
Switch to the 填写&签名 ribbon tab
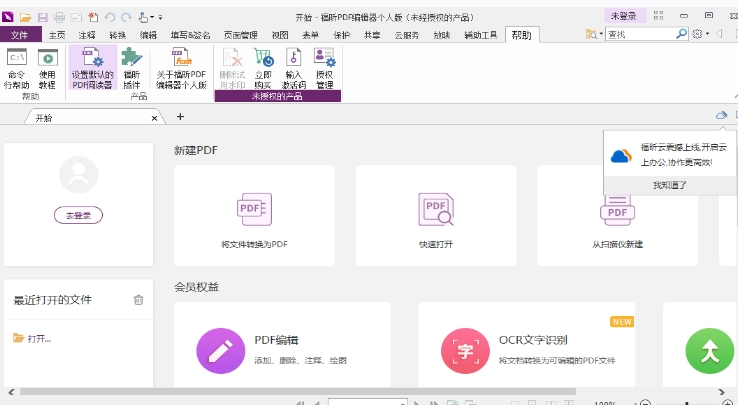(x=190, y=35)
